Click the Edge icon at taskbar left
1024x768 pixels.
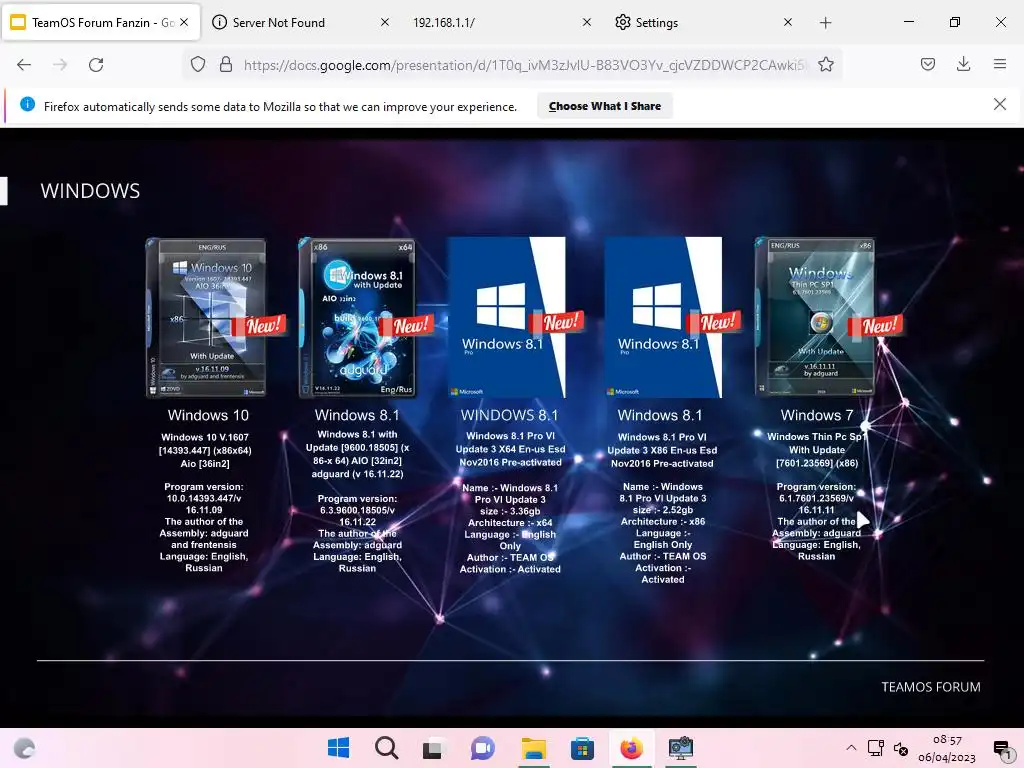click(25, 748)
